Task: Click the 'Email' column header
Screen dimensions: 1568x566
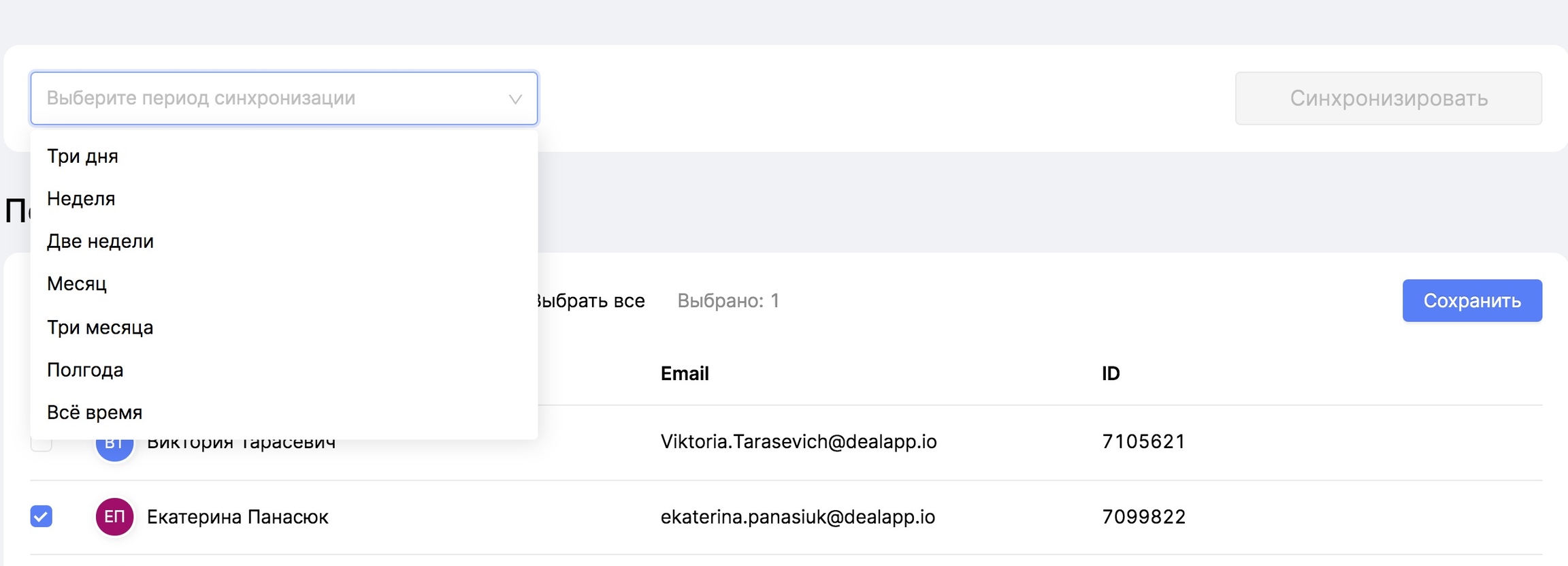Action: (685, 373)
